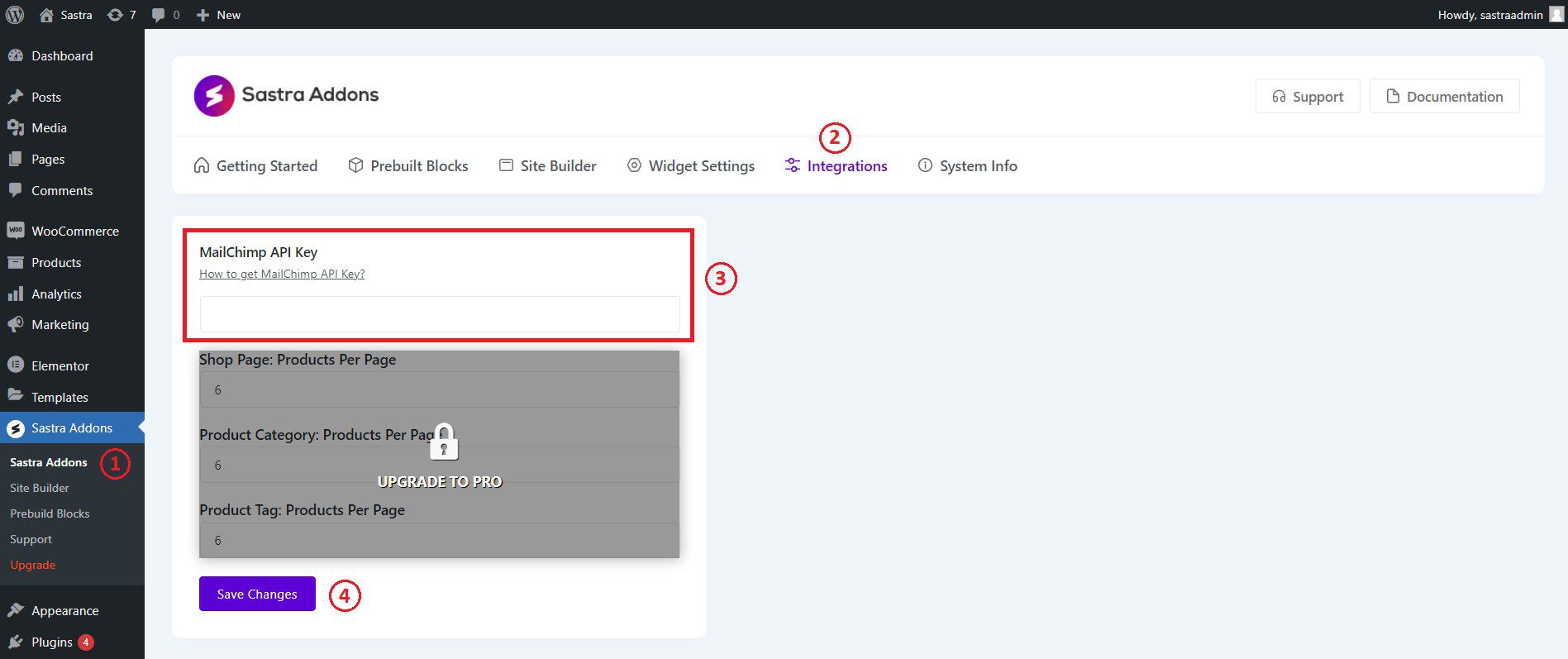This screenshot has height=659, width=1568.
Task: Click the Plugins plug icon in the sidebar
Action: (x=15, y=642)
